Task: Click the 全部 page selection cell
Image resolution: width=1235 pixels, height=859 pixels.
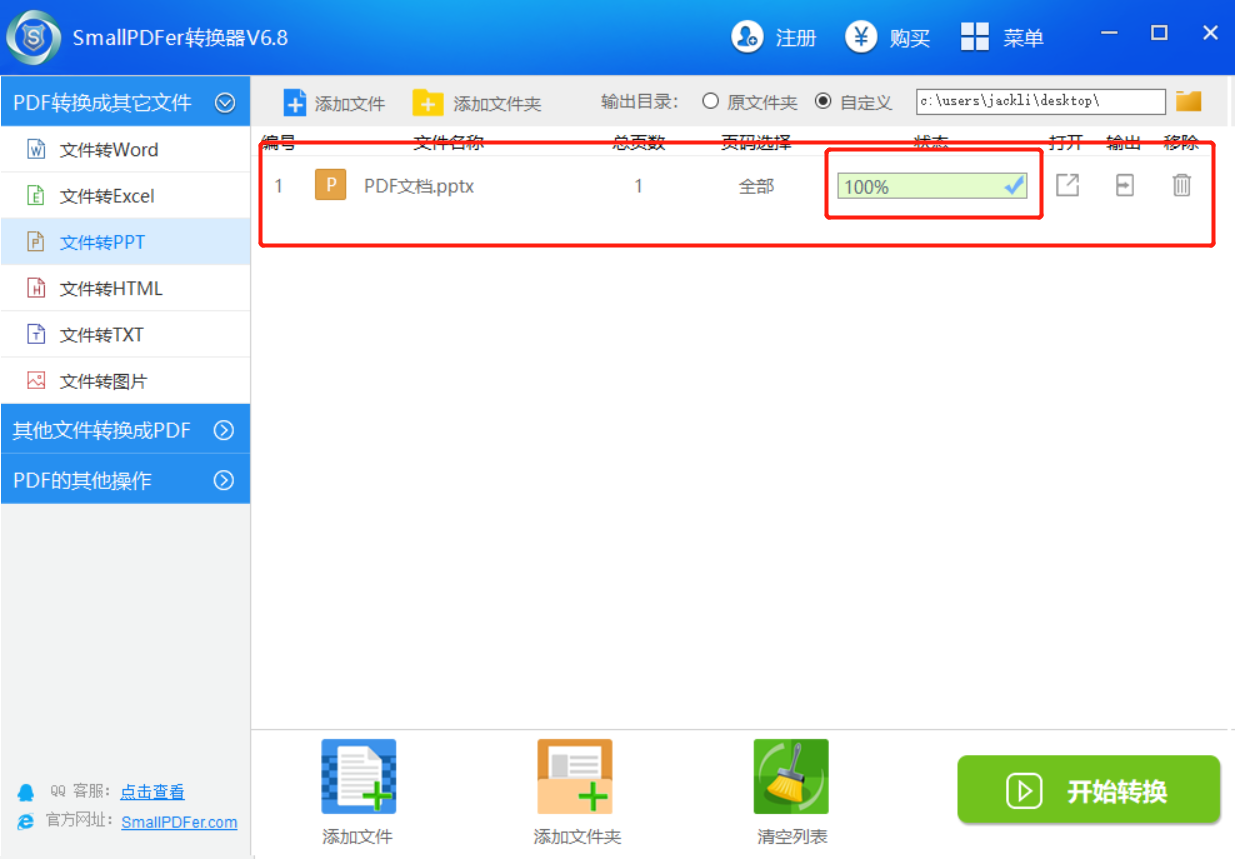Action: [756, 186]
